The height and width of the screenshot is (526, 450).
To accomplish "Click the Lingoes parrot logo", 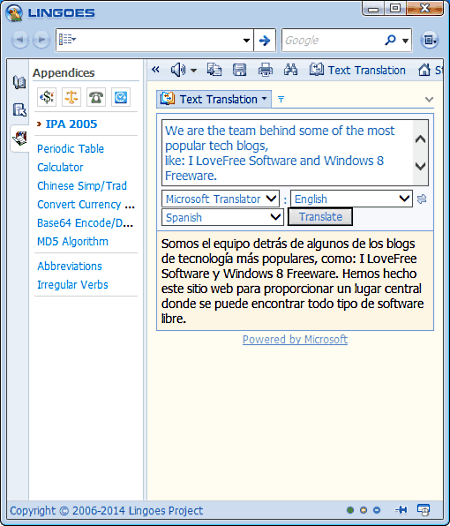I will point(14,13).
